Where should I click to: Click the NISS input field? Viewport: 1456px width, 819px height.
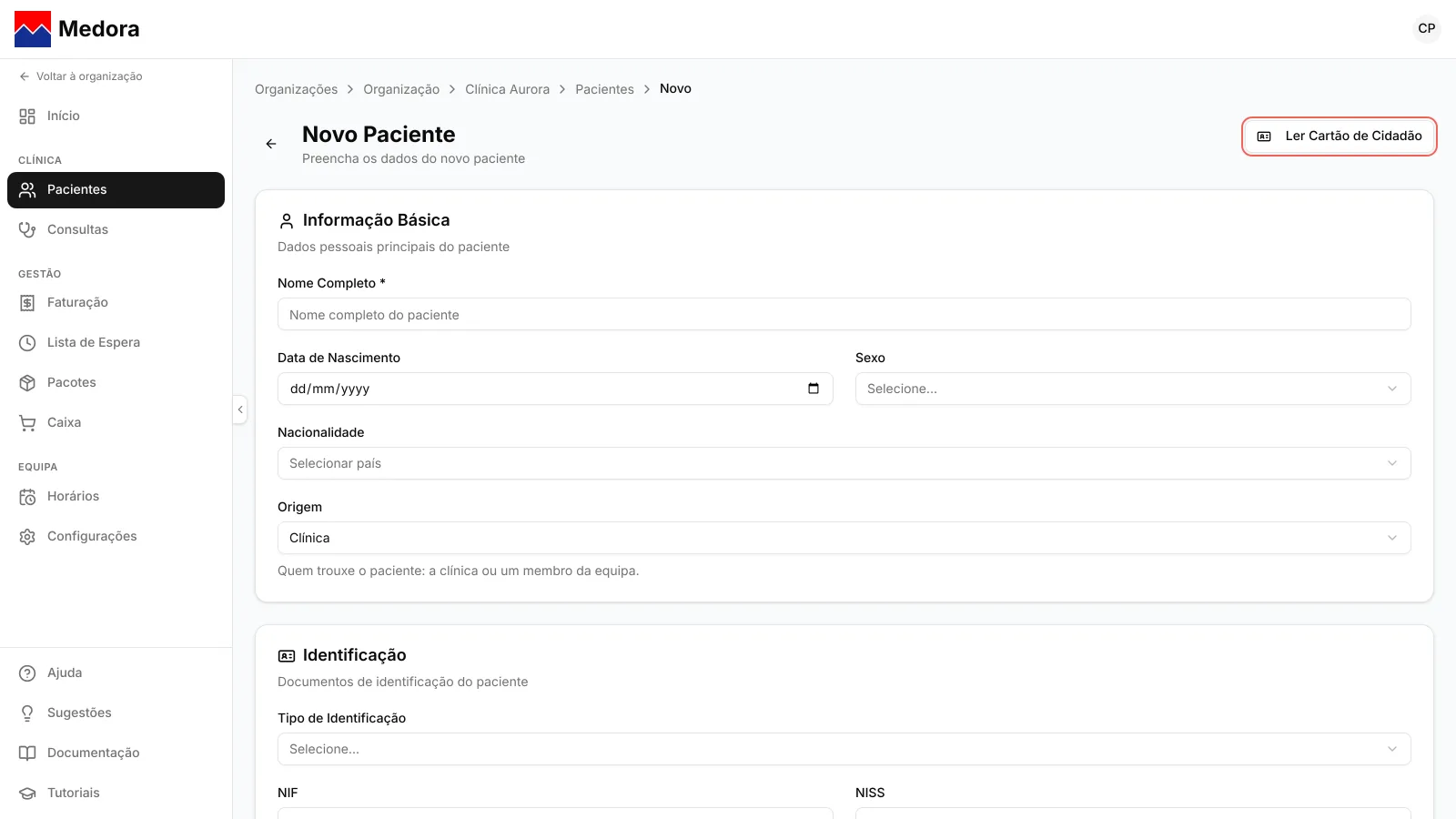1133,813
